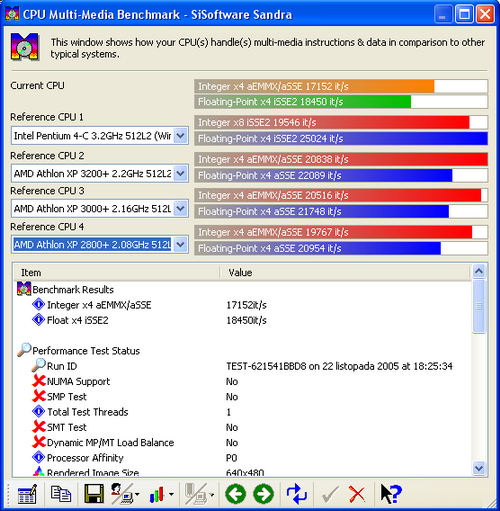
Task: Click the Benchmark Results row icon
Action: pos(24,289)
